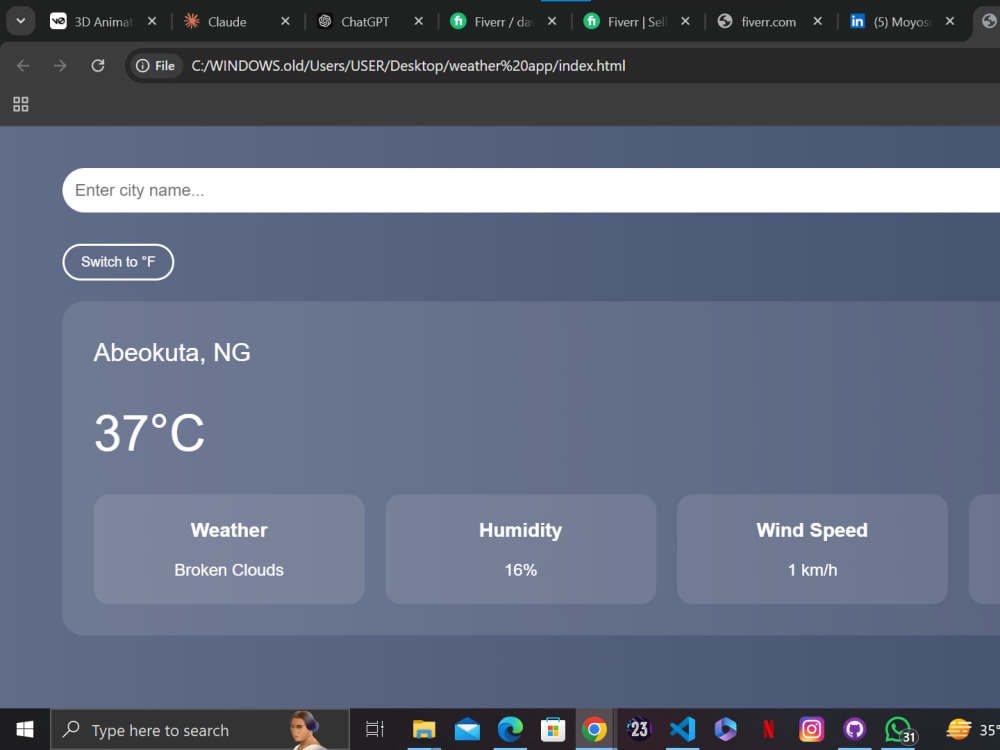Open Microsoft Store from taskbar
Screen dimensions: 1000x750
click(553, 729)
